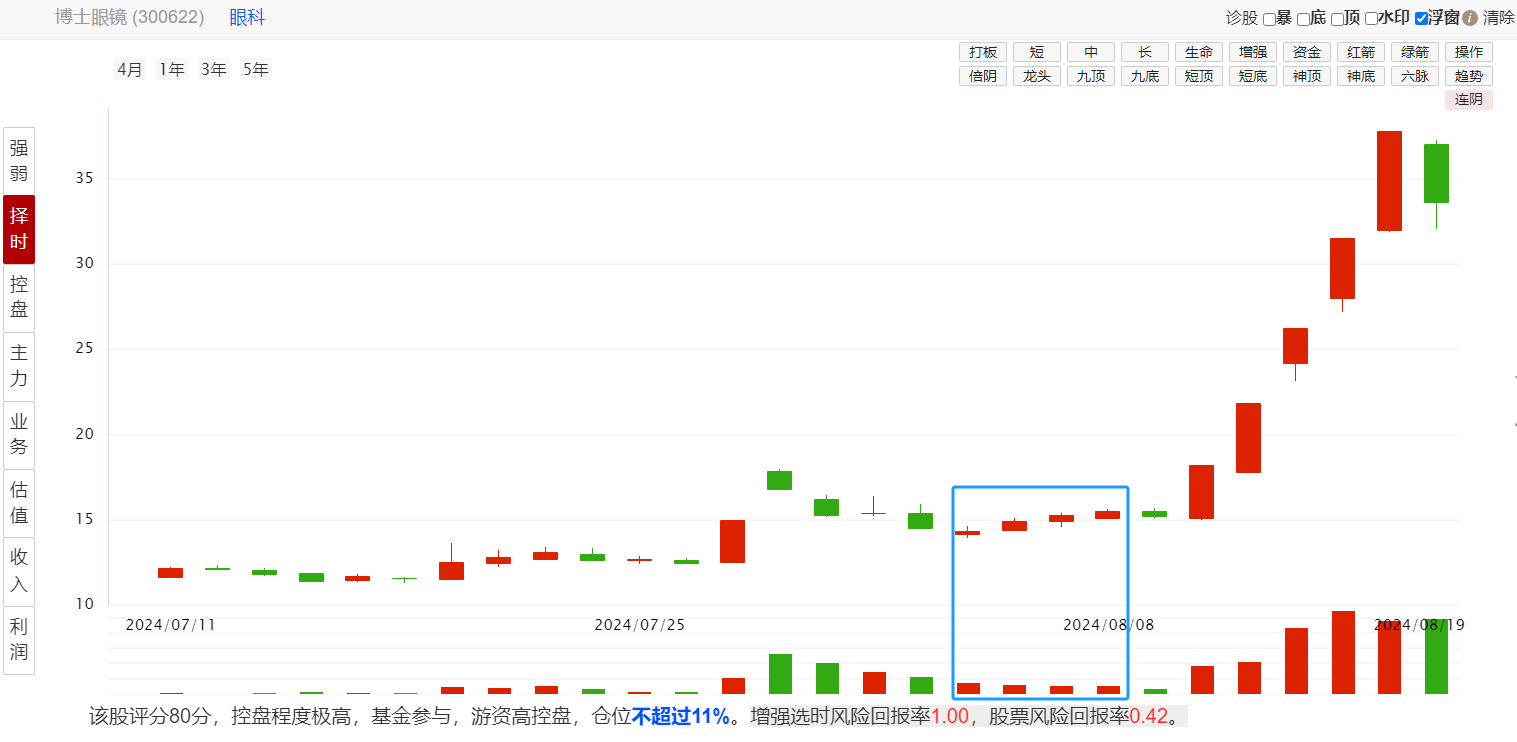Click the 短顶 indicator button
1517x742 pixels.
(x=1199, y=76)
